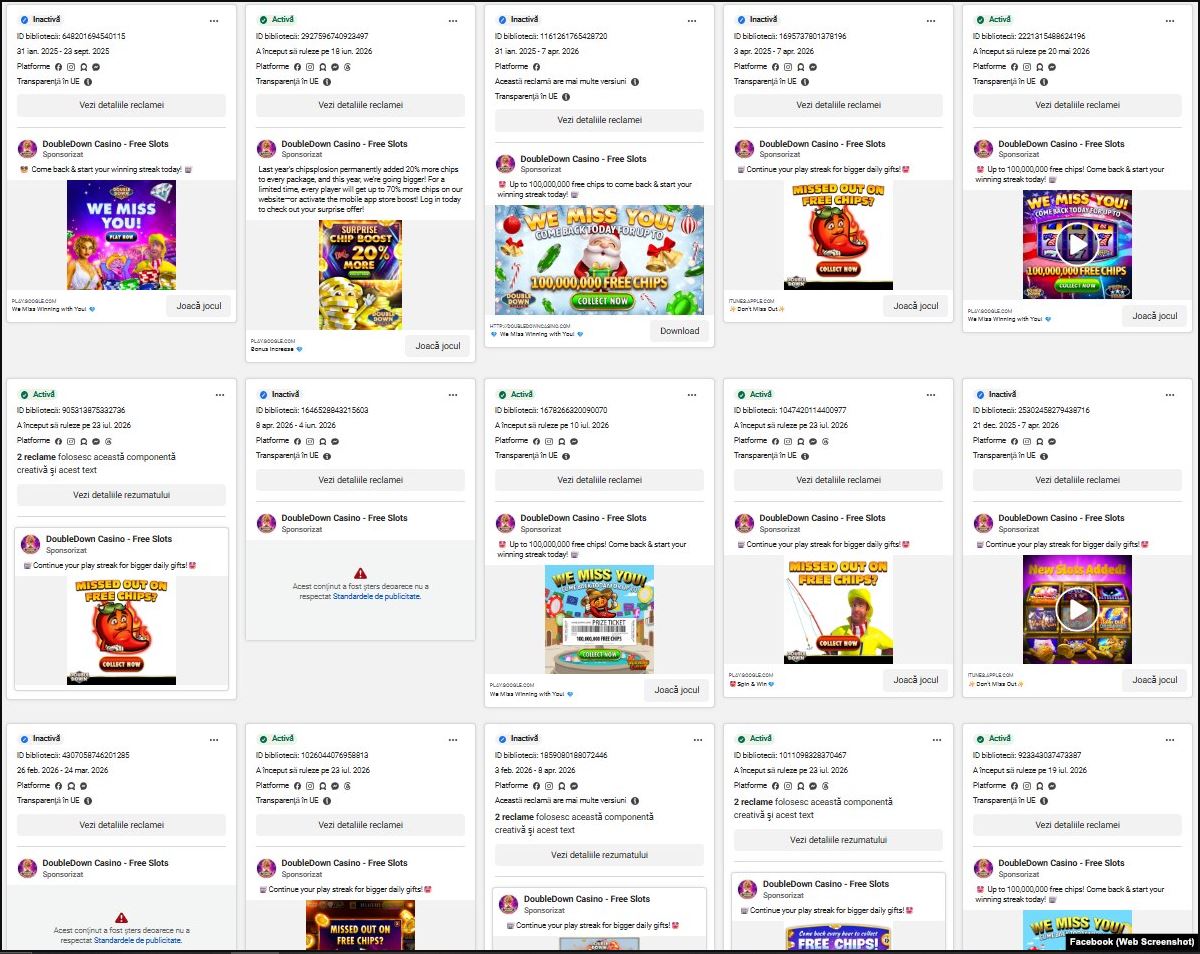Open the Surprise Chip Boost ad image
1200x954 pixels.
360,275
